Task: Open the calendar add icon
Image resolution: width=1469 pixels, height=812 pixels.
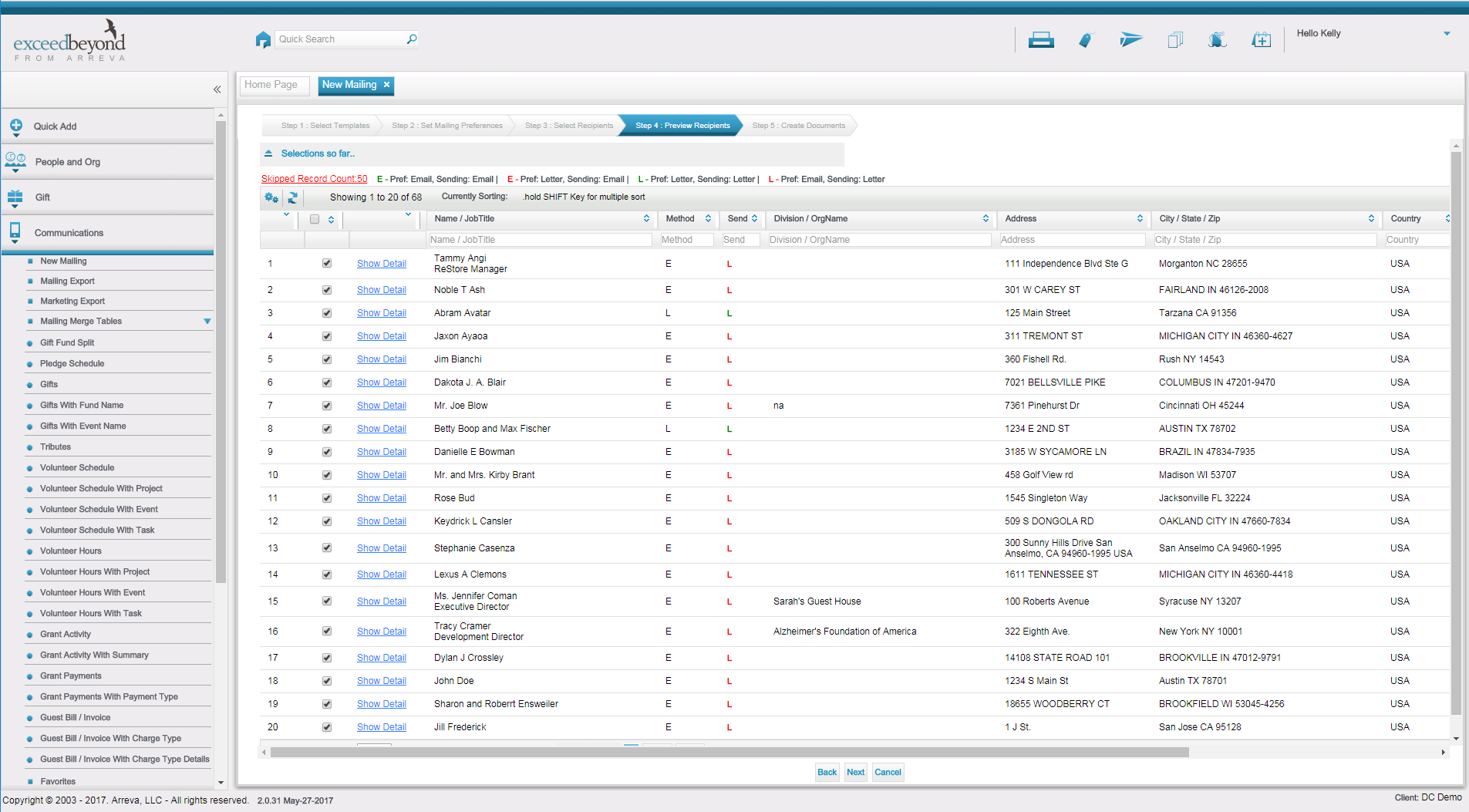Action: (x=1261, y=40)
